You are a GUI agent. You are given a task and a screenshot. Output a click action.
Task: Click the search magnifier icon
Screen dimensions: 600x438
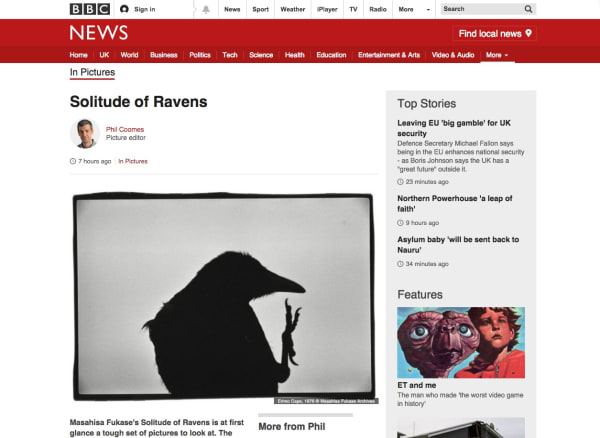(528, 9)
